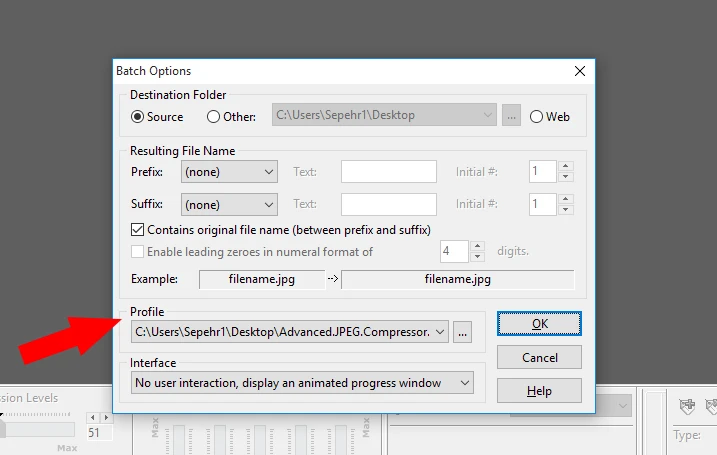Decrease the leading zeroes digits count
Viewport: 717px width, 455px height.
point(477,257)
